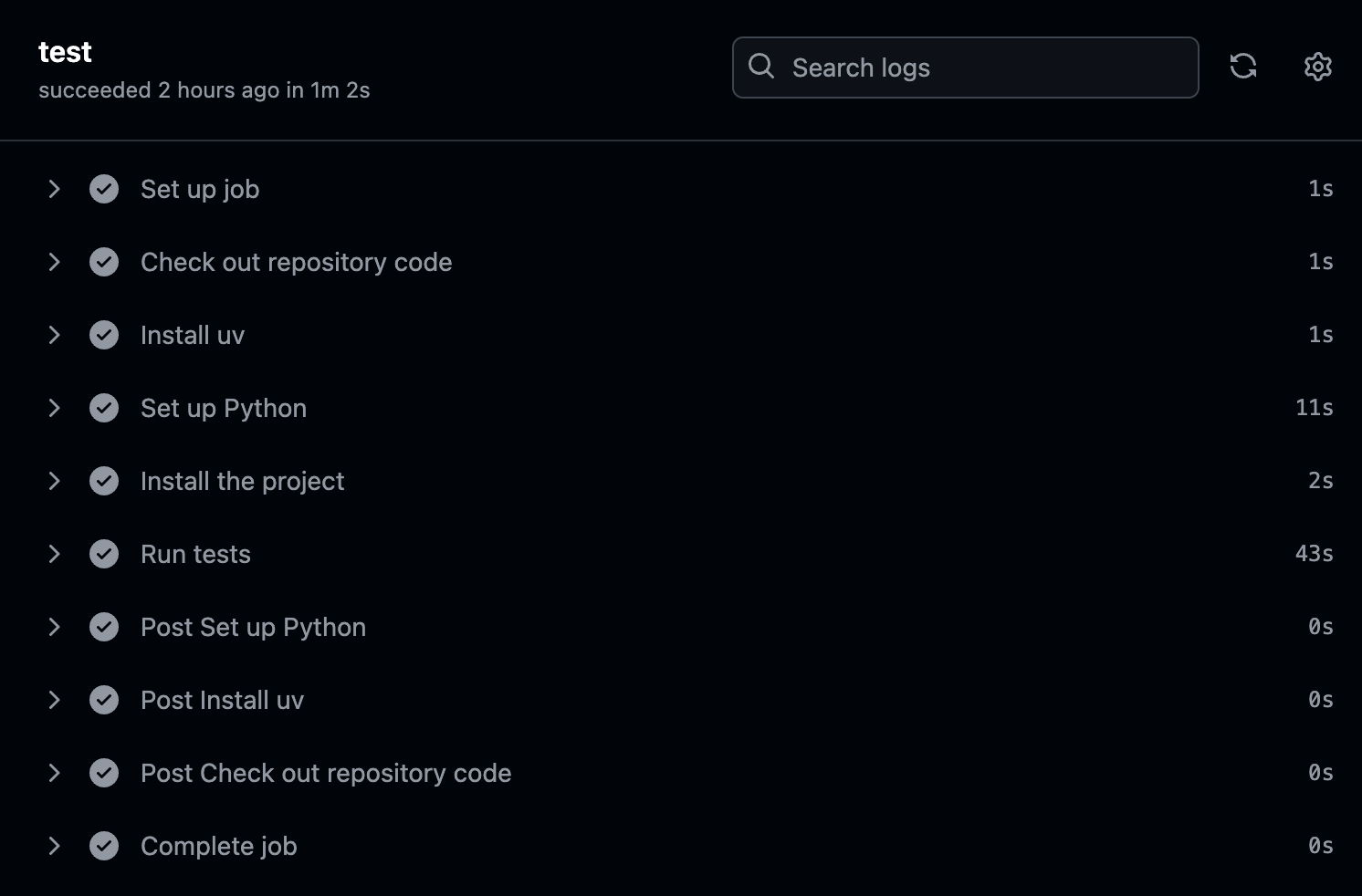The width and height of the screenshot is (1362, 896).
Task: Open the Run tests step label
Action: pyautogui.click(x=194, y=554)
